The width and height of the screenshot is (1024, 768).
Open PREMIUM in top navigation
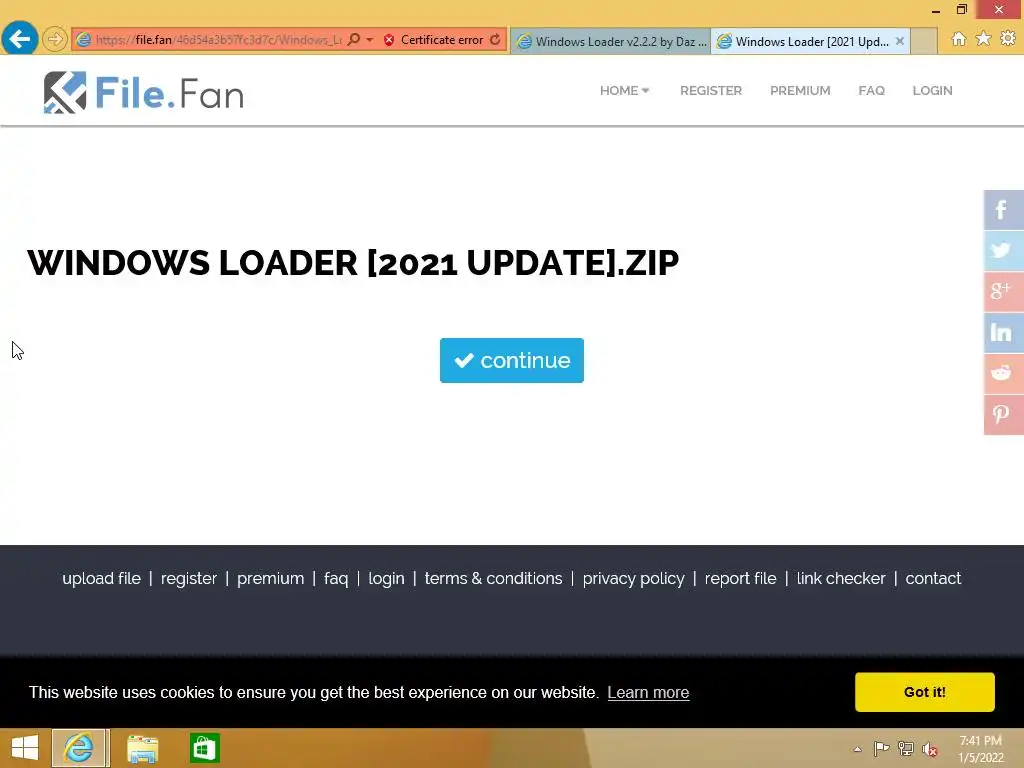pyautogui.click(x=800, y=91)
